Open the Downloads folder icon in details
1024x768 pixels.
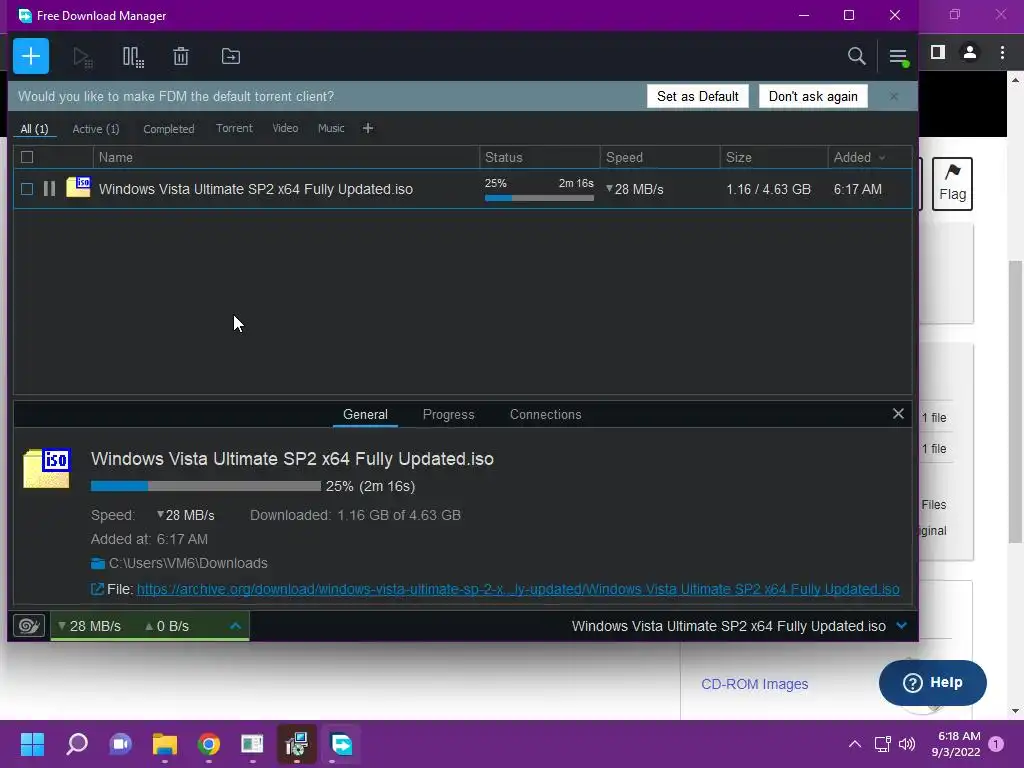[x=98, y=563]
